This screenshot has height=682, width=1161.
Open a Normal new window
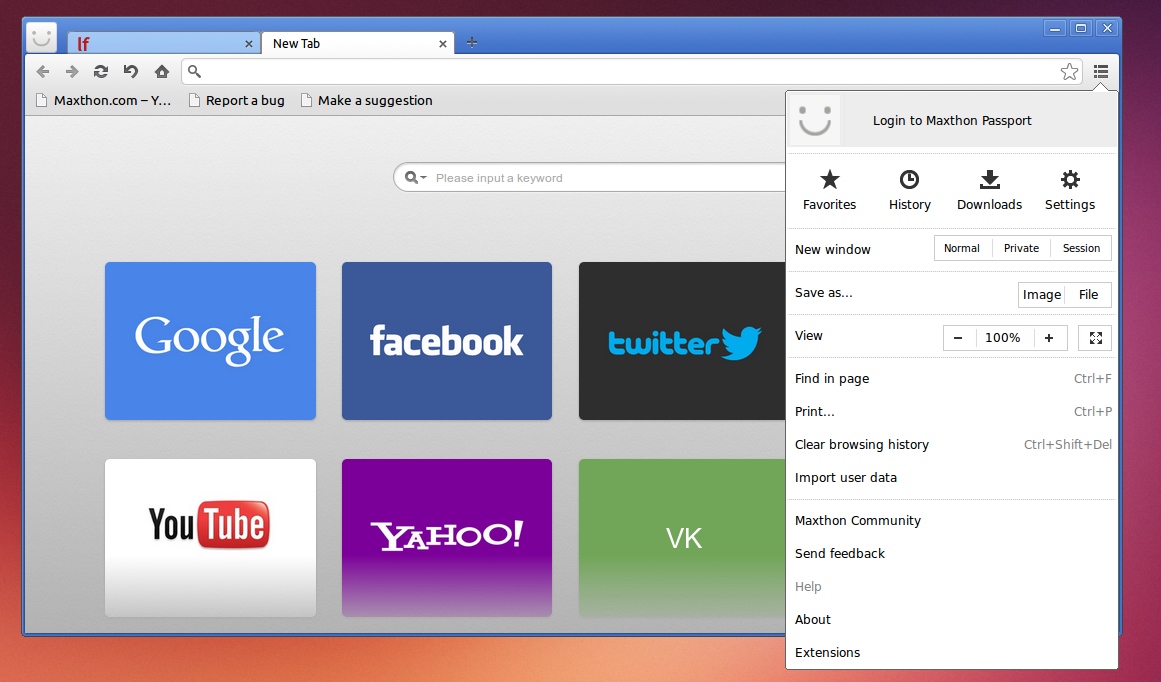pyautogui.click(x=962, y=248)
